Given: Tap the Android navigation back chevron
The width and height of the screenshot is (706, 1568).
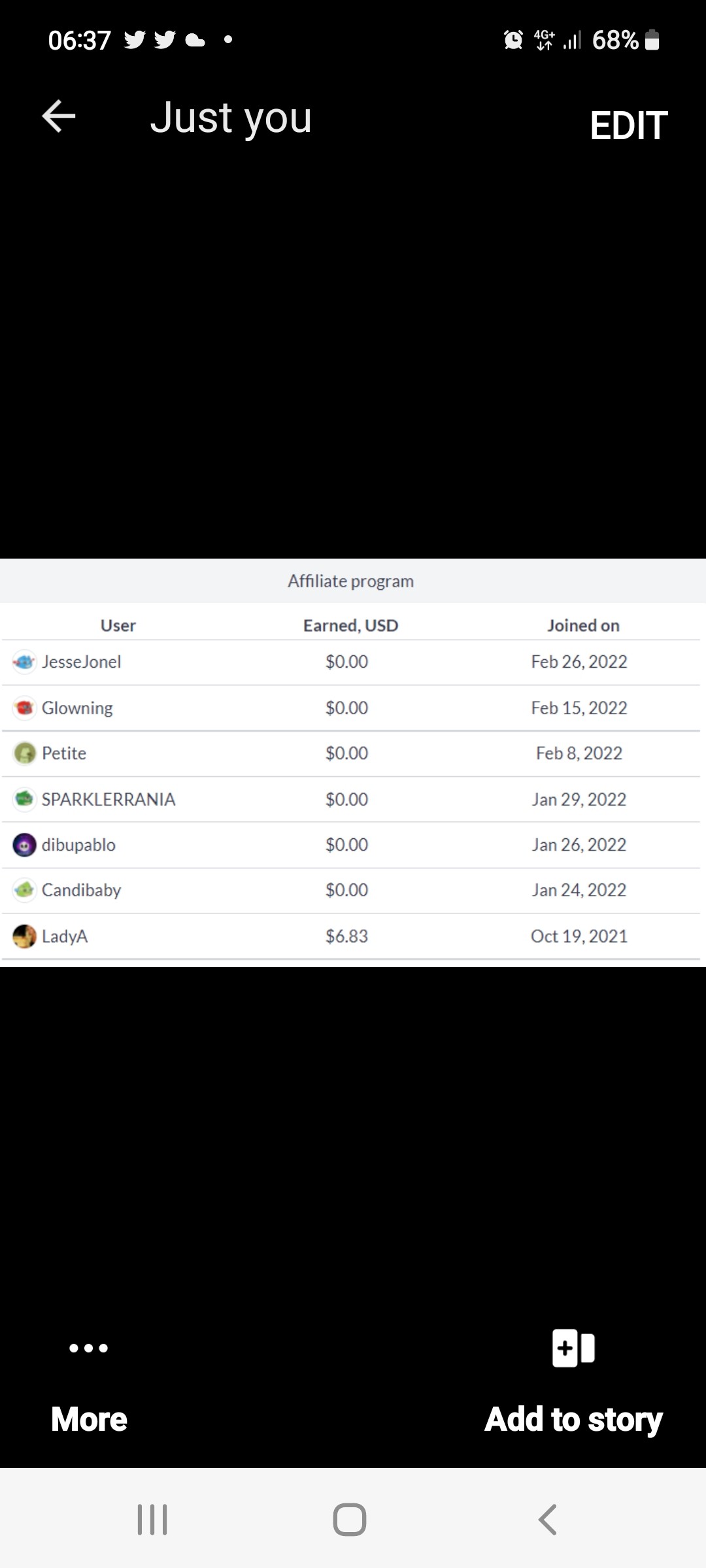Looking at the screenshot, I should click(548, 1519).
